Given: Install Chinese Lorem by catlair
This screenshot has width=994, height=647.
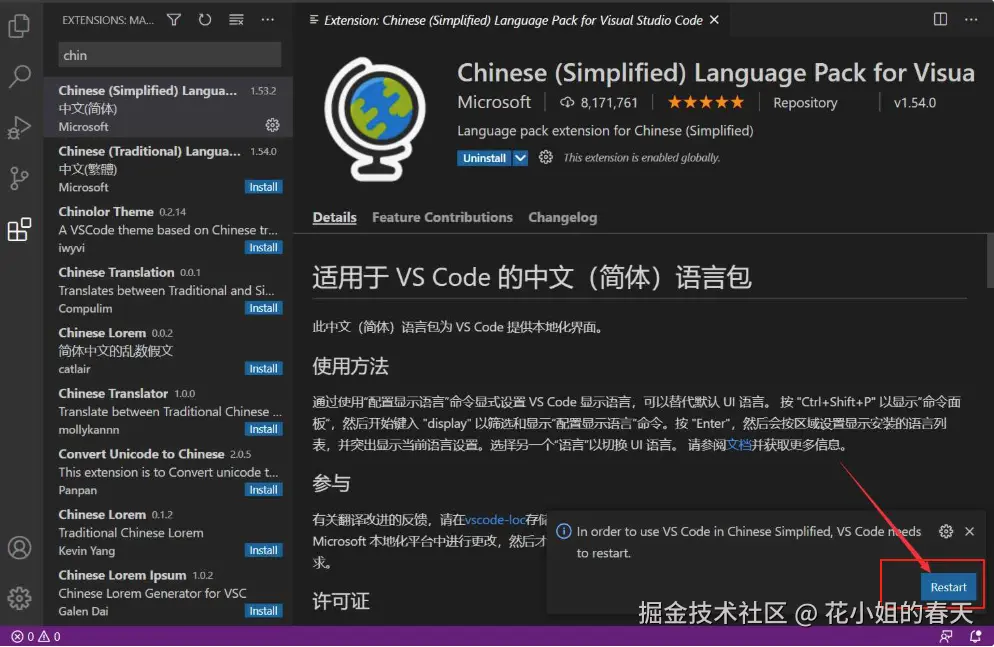Looking at the screenshot, I should tap(263, 368).
